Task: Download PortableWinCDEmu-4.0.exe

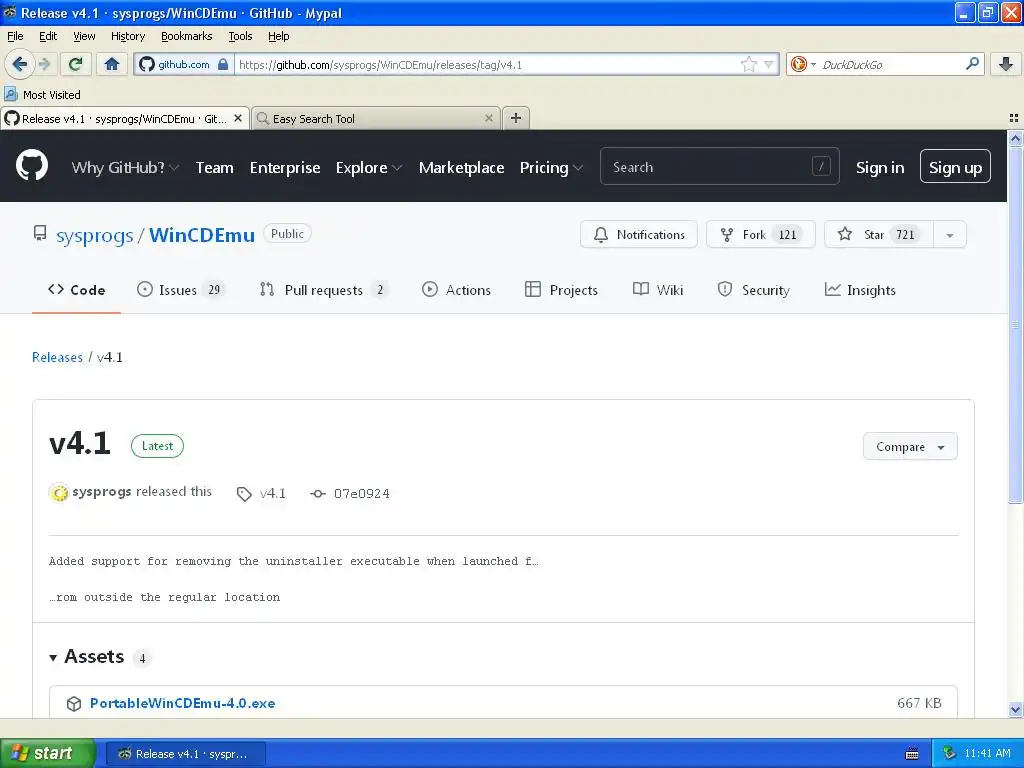Action: point(182,703)
